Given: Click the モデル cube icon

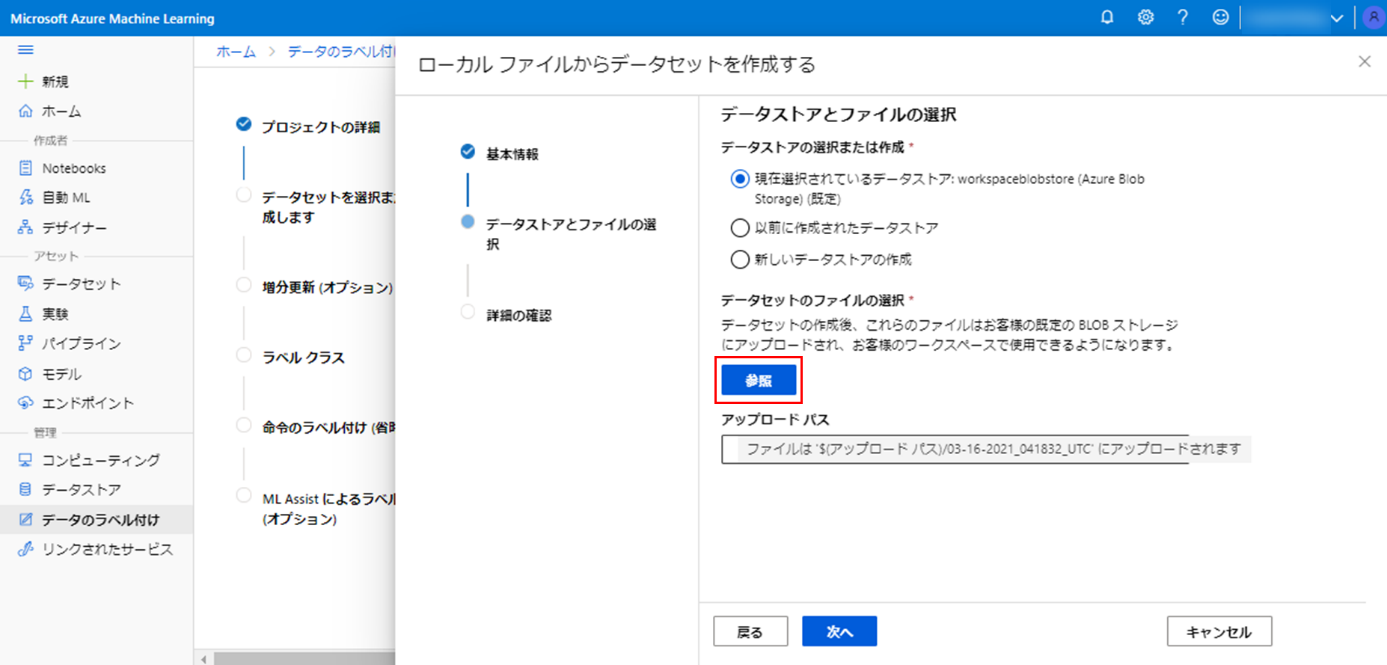Looking at the screenshot, I should click(26, 374).
